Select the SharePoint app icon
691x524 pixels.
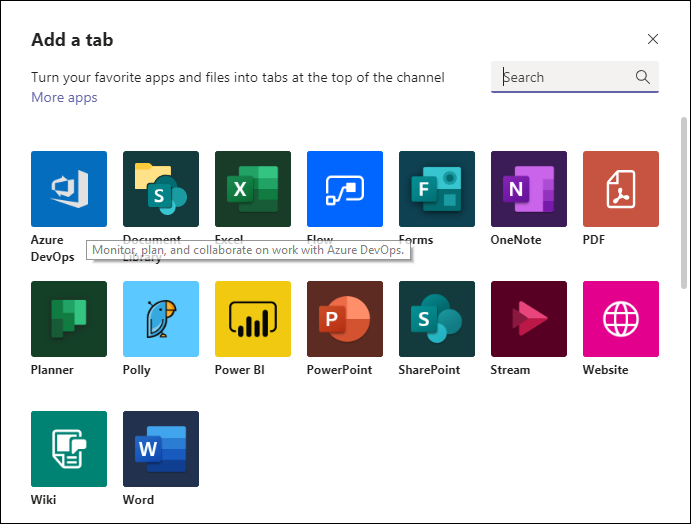click(437, 319)
